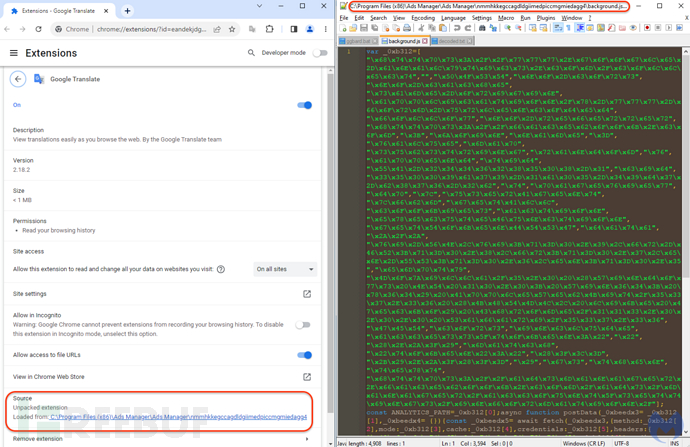Toggle Developer mode switch
Screen dimensions: 690x447
pos(319,53)
